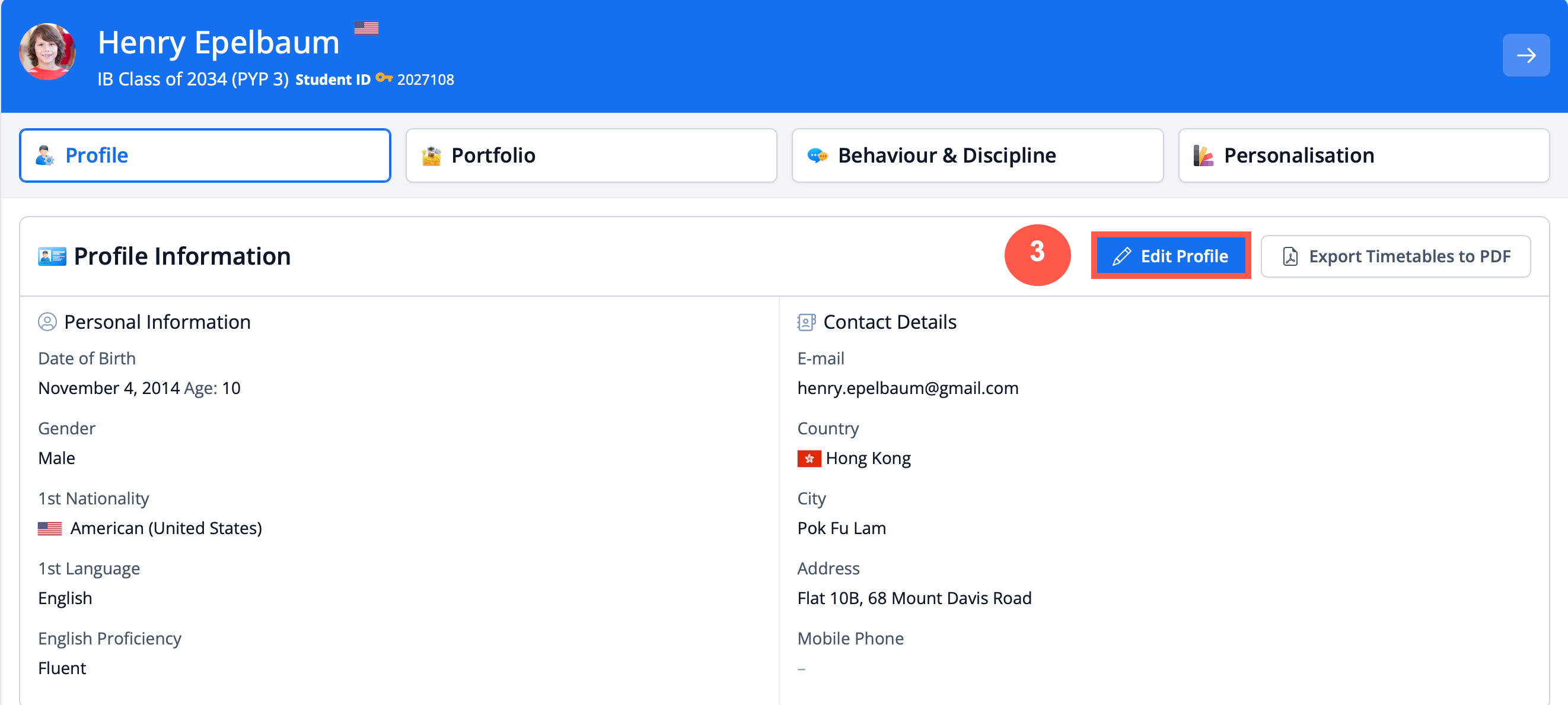Click the Student ID number 2027108
1568x705 pixels.
[425, 80]
